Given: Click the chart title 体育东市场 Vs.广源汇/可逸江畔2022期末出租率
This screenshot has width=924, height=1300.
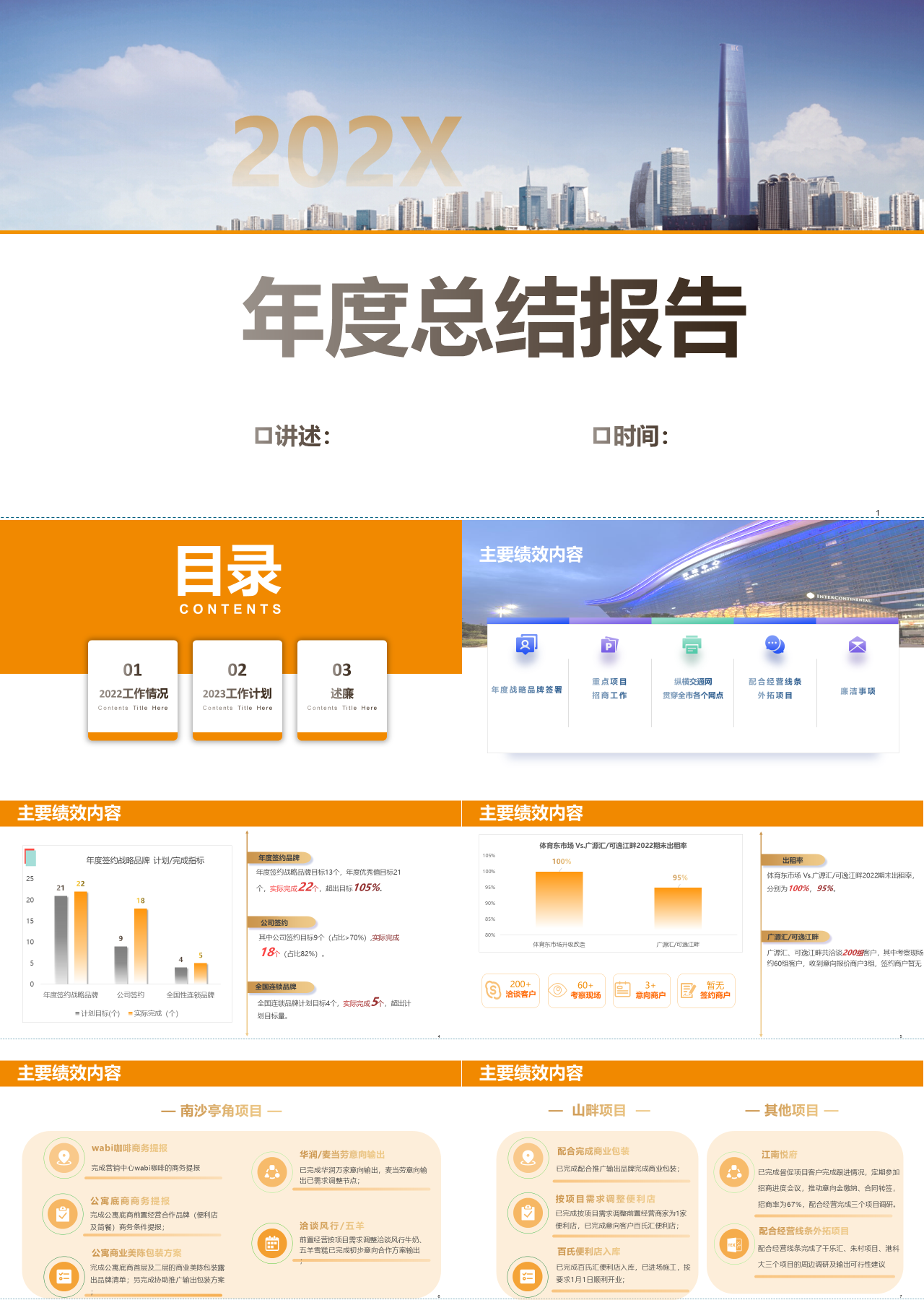Looking at the screenshot, I should [613, 845].
